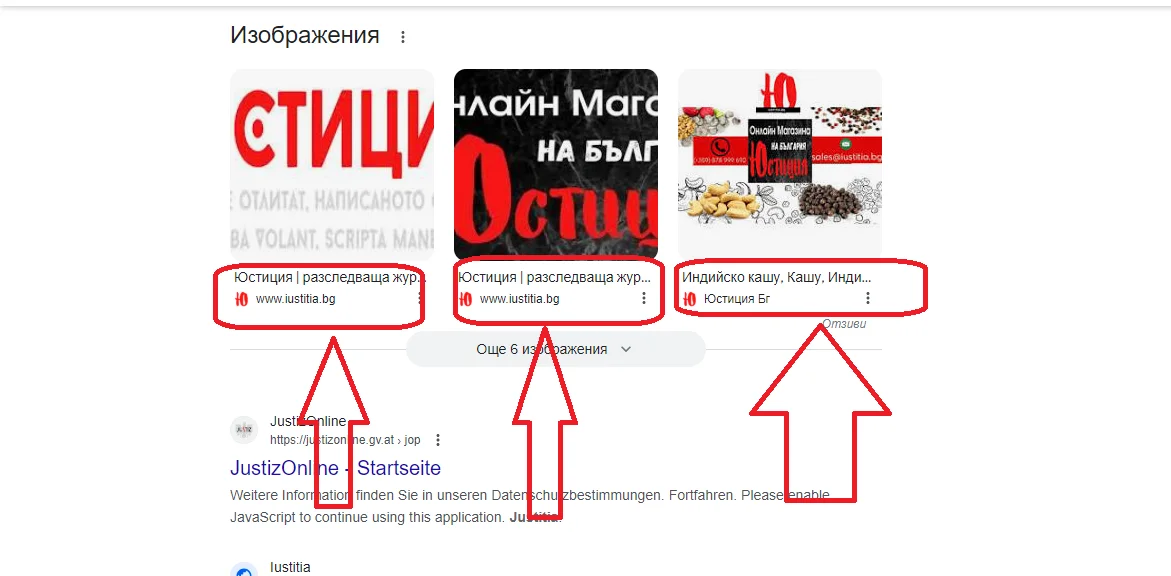
Task: Click iustitia.bg favicon under first image
Action: tap(241, 299)
